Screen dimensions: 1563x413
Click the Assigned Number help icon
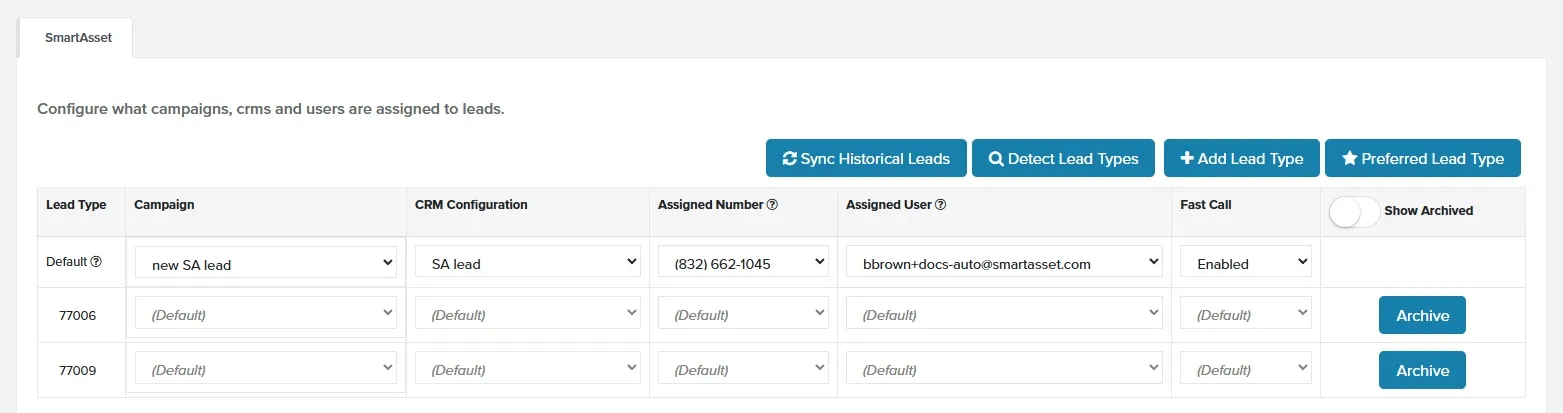[772, 205]
